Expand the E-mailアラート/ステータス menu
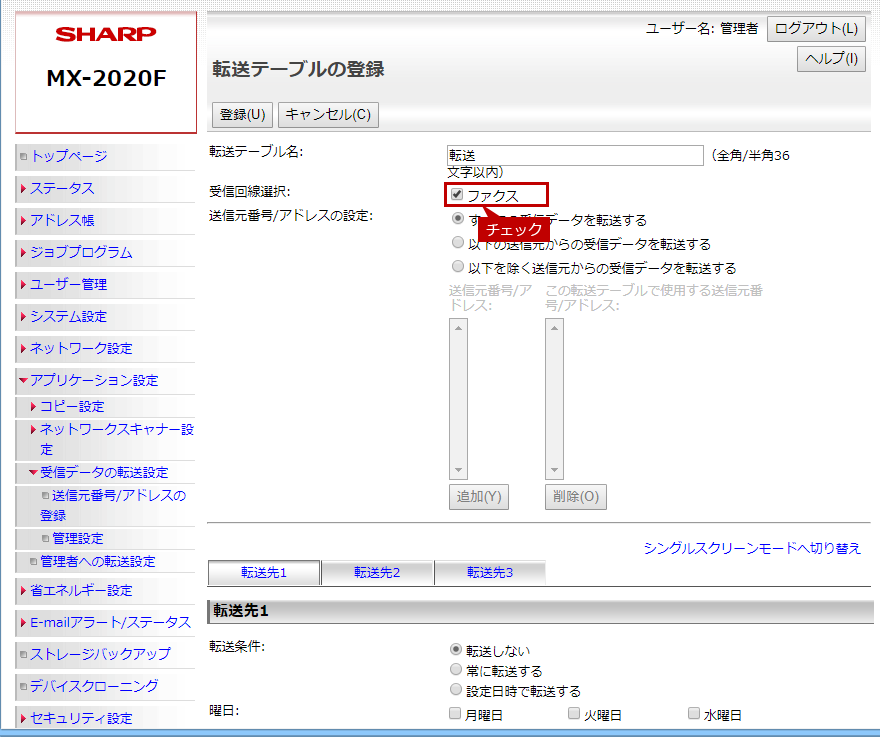This screenshot has height=737, width=880. tap(111, 622)
